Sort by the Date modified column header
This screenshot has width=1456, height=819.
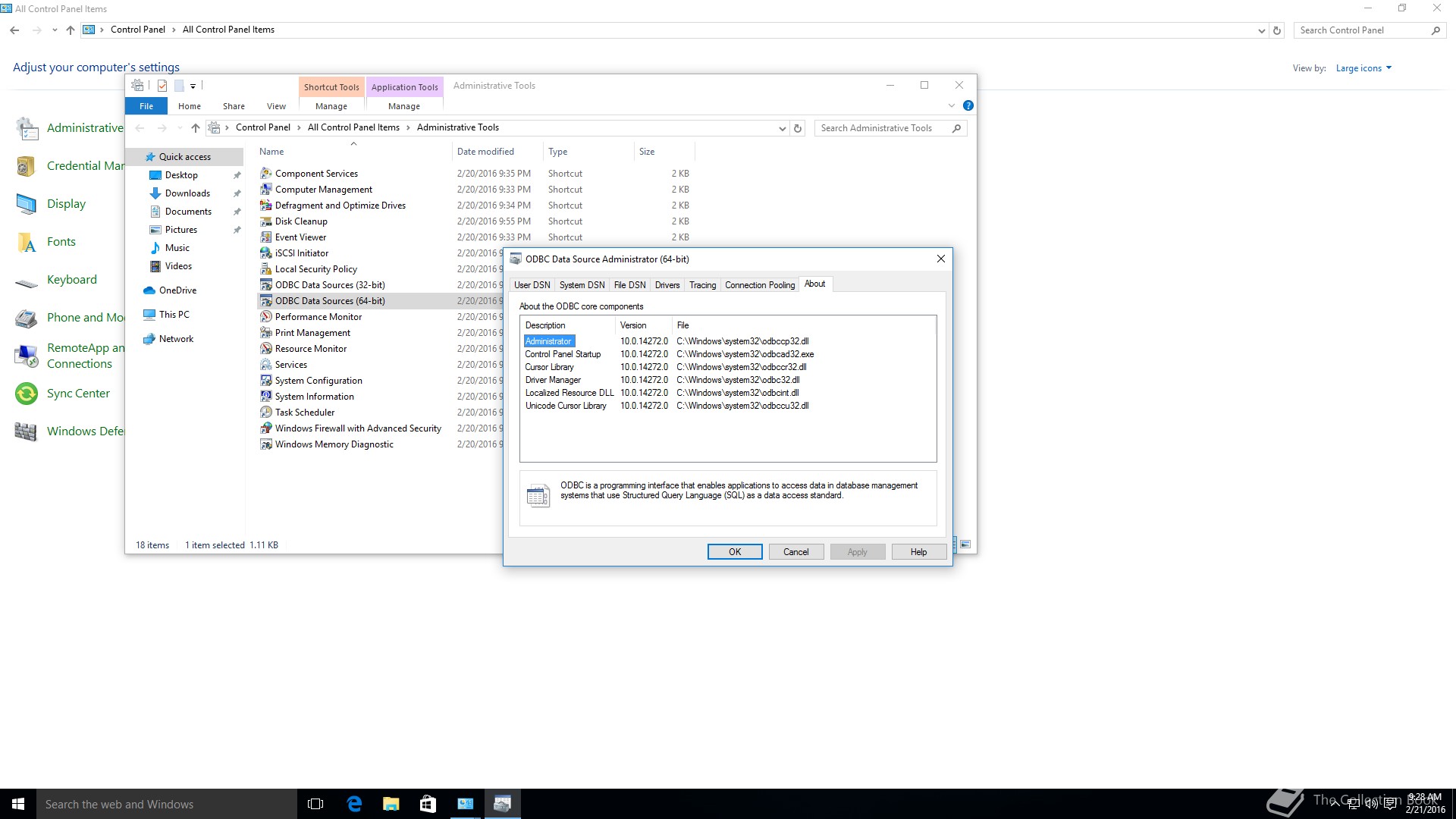pos(497,152)
